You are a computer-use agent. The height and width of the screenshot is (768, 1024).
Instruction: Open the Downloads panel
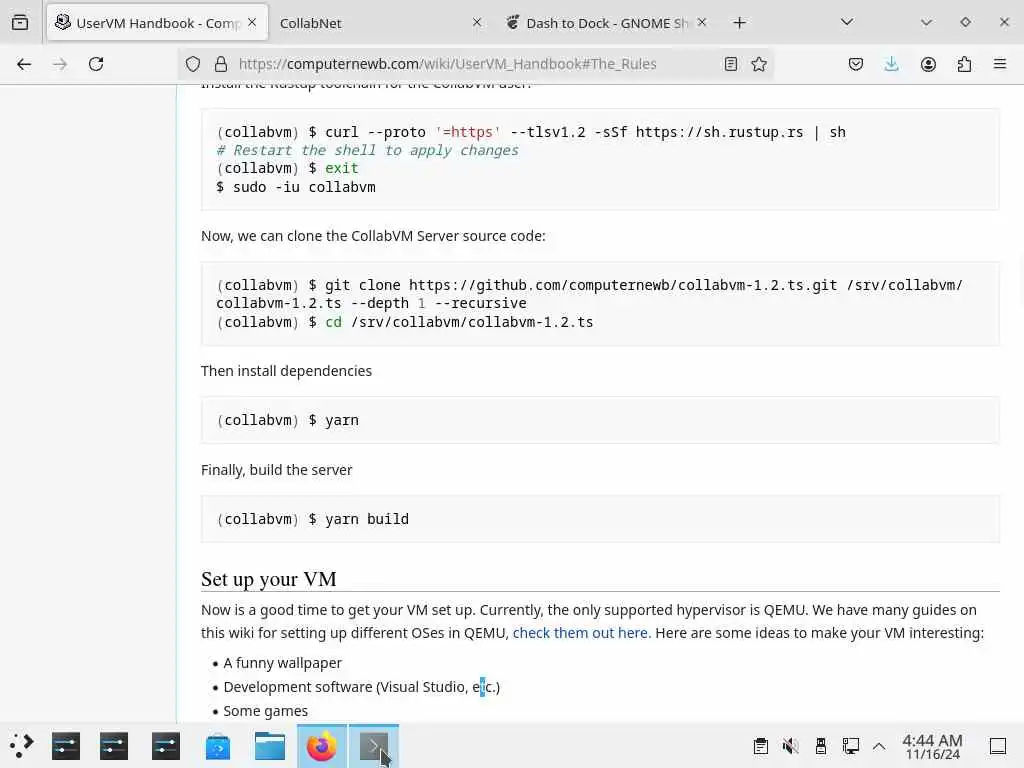[x=891, y=64]
